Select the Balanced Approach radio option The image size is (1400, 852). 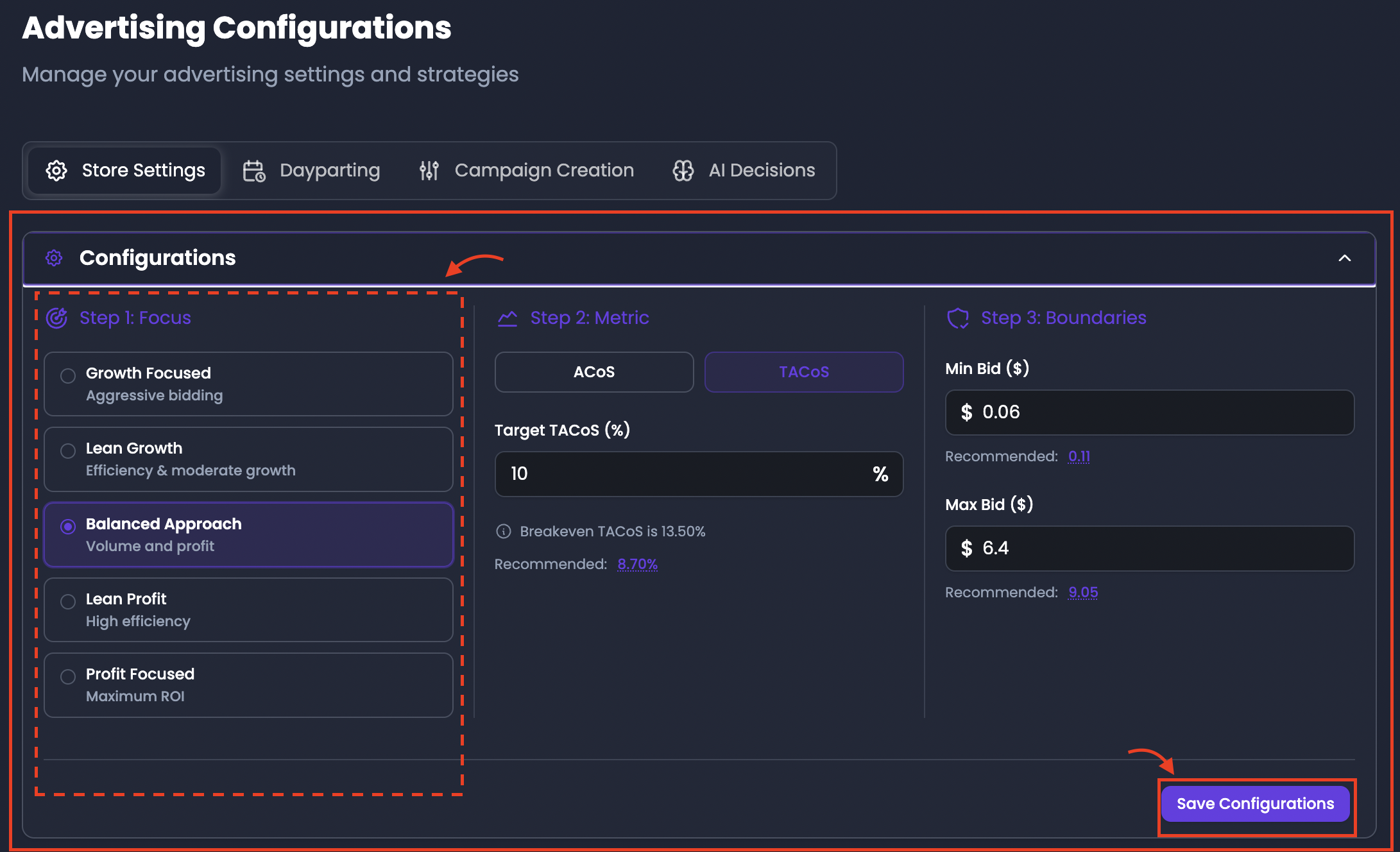68,526
